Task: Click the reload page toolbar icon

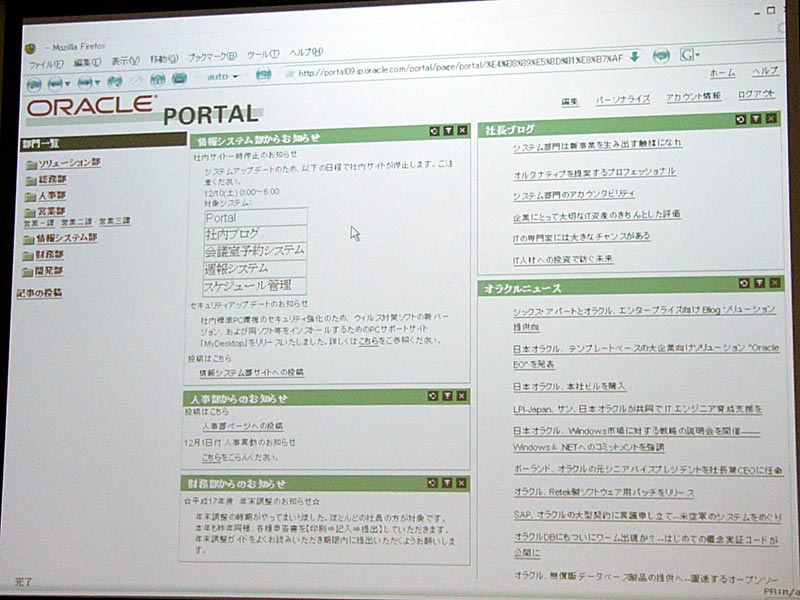Action: click(x=115, y=81)
